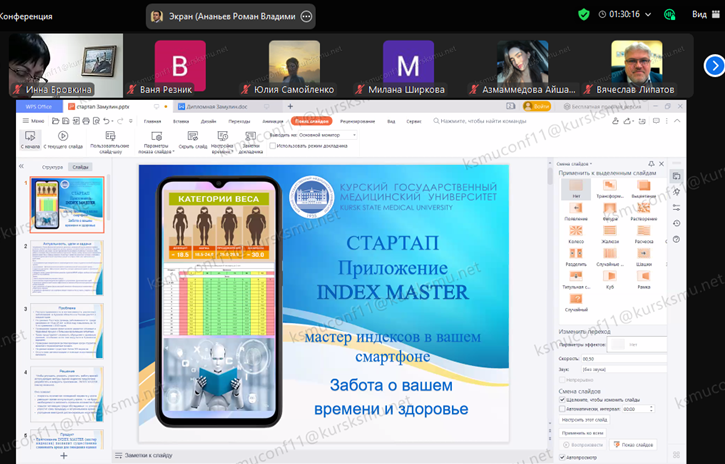Click the green security shield icon in Zoom
Viewport: 725px width, 464px height.
click(x=584, y=15)
